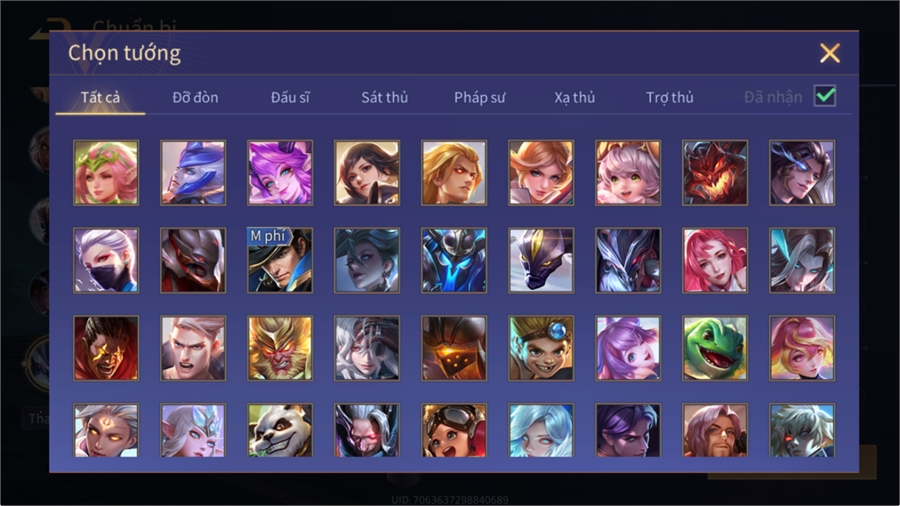The width and height of the screenshot is (900, 506).
Task: Pick the hero with 'M phí' label
Action: click(280, 260)
